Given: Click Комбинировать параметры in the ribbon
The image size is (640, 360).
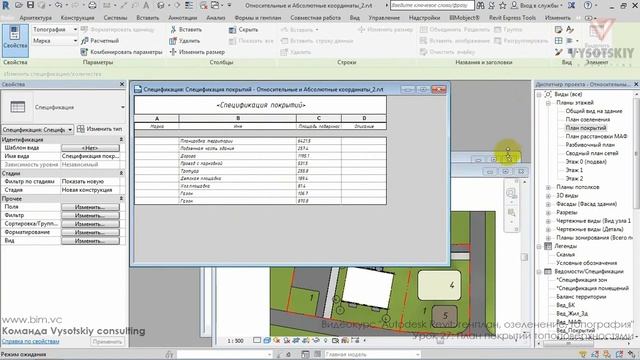Looking at the screenshot, I should tap(122, 52).
